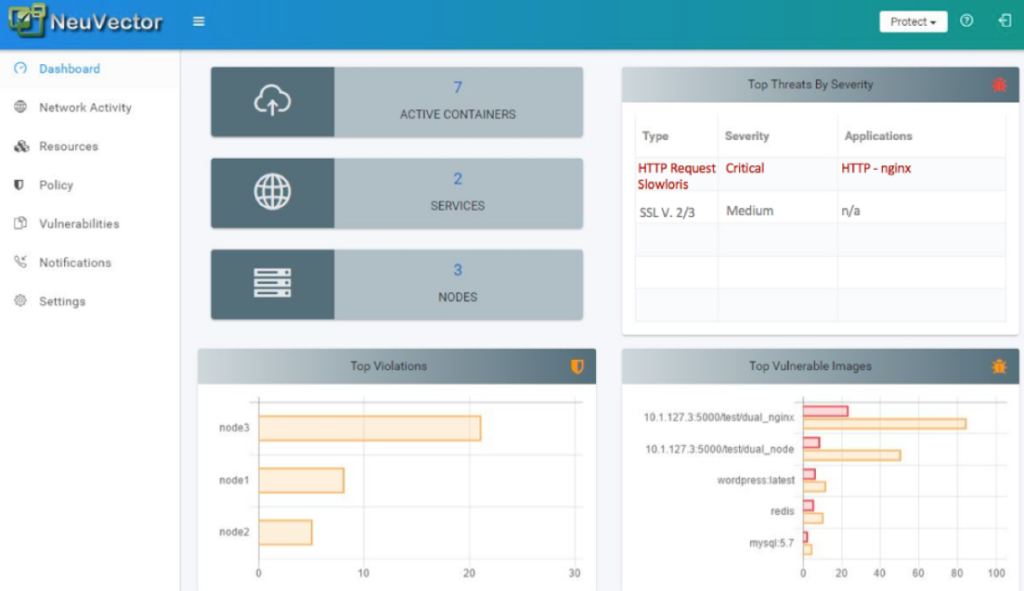
Task: Click node3's bar in Top Violations chart
Action: coord(370,427)
